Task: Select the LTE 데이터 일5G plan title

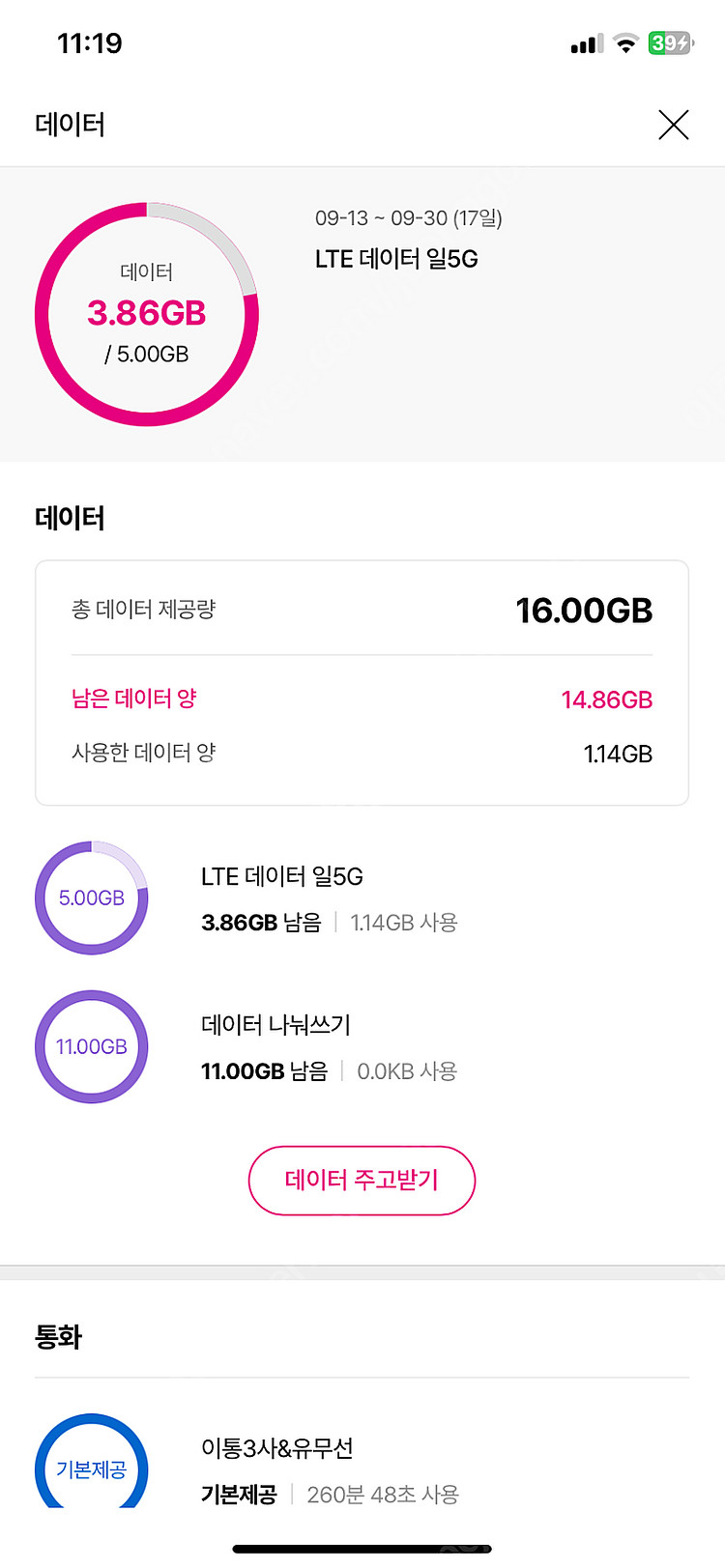Action: (x=396, y=259)
